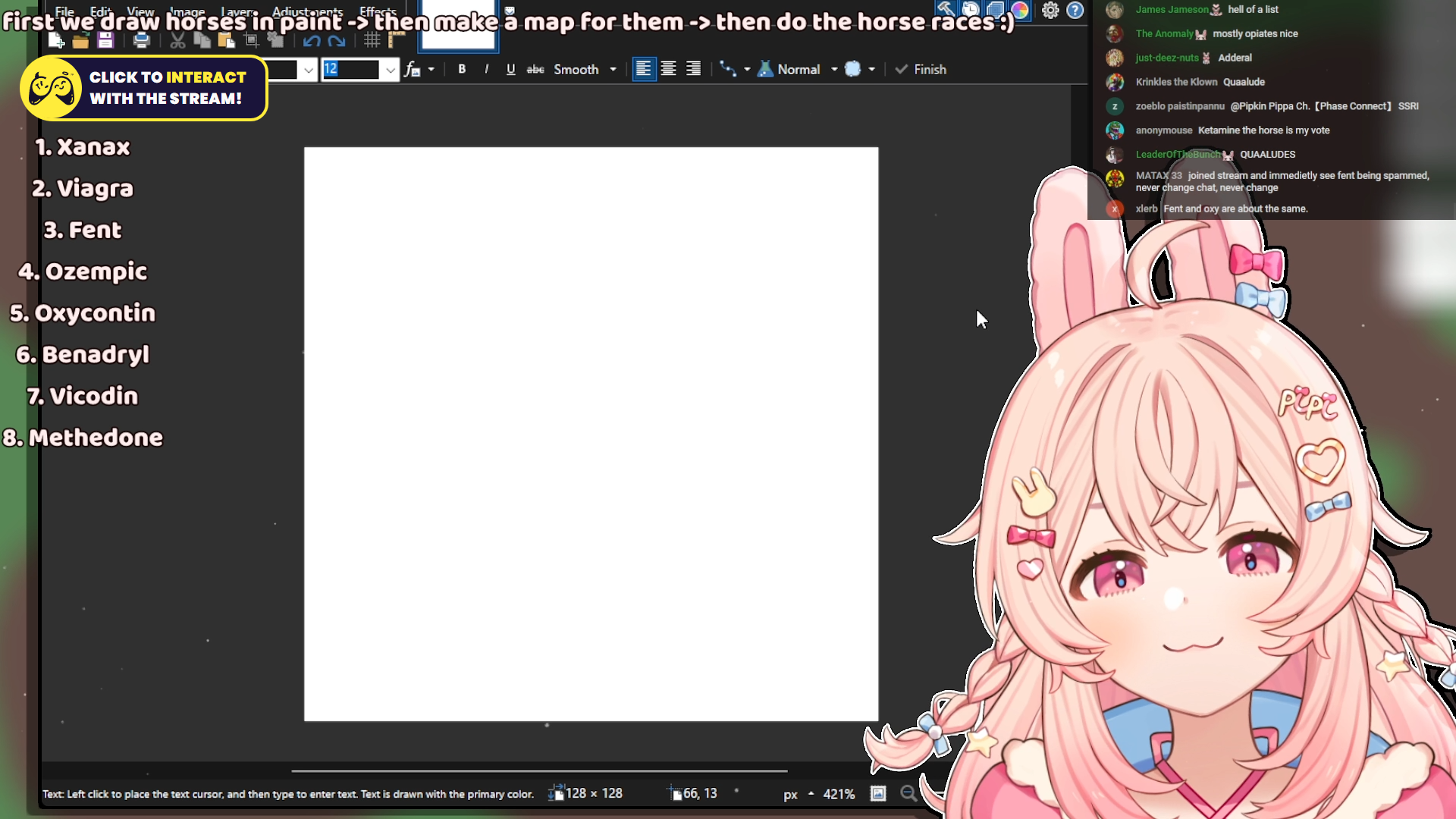Click the Finish button
This screenshot has height=819, width=1456.
click(x=921, y=69)
